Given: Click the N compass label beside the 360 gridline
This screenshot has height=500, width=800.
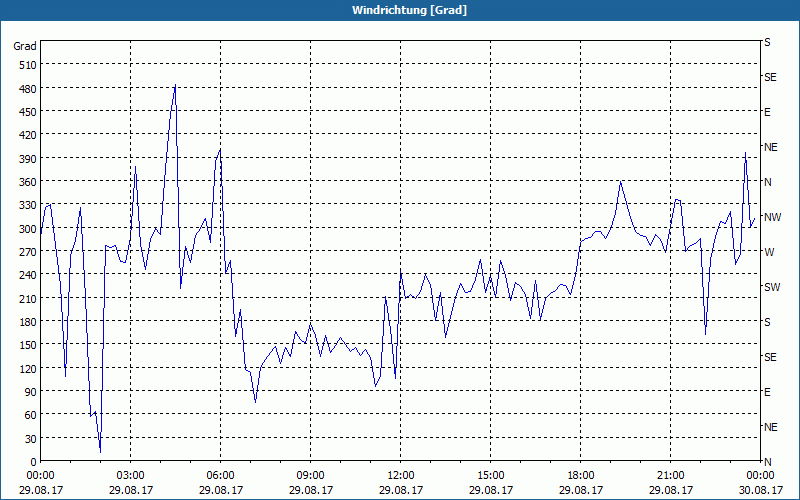Looking at the screenshot, I should point(768,182).
